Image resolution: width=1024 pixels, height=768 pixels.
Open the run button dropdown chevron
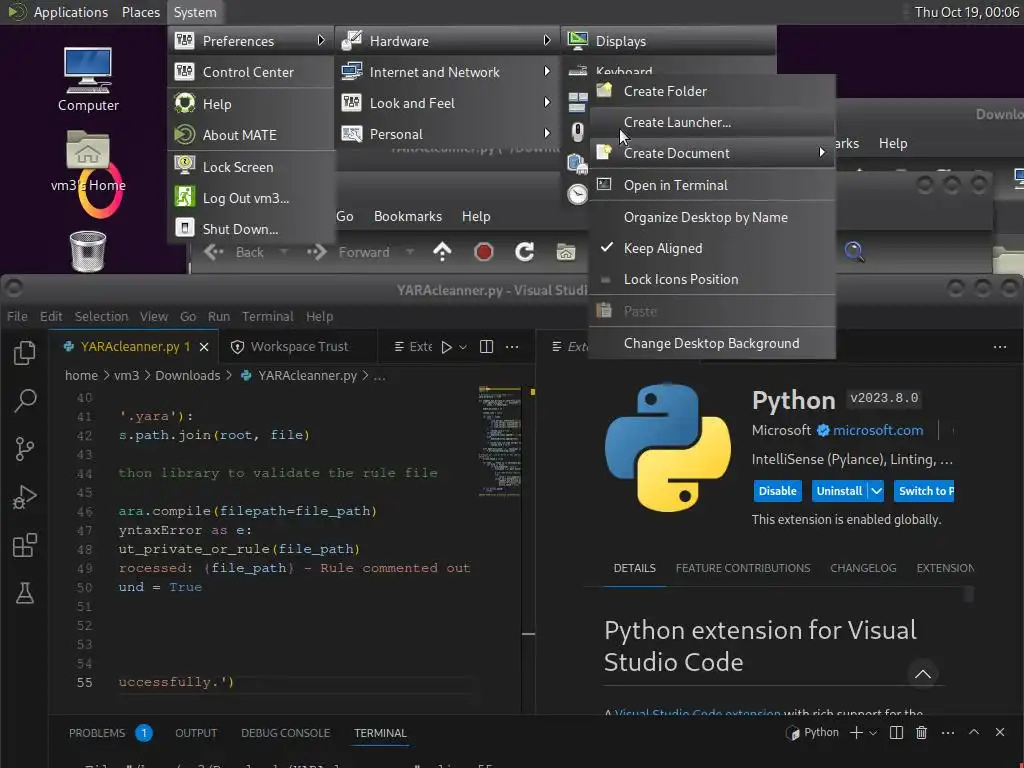pyautogui.click(x=463, y=347)
